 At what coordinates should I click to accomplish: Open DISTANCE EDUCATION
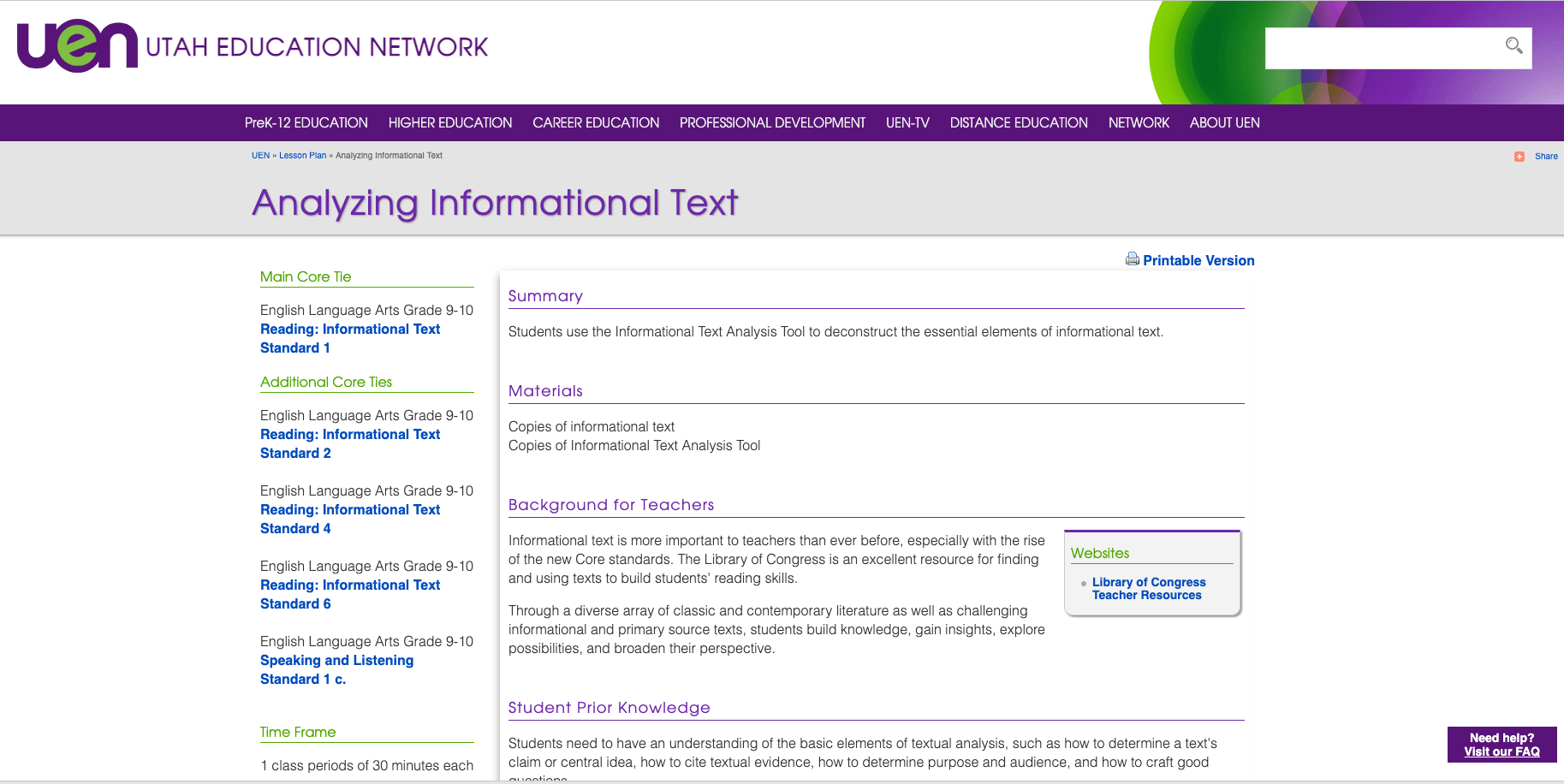click(x=1018, y=122)
